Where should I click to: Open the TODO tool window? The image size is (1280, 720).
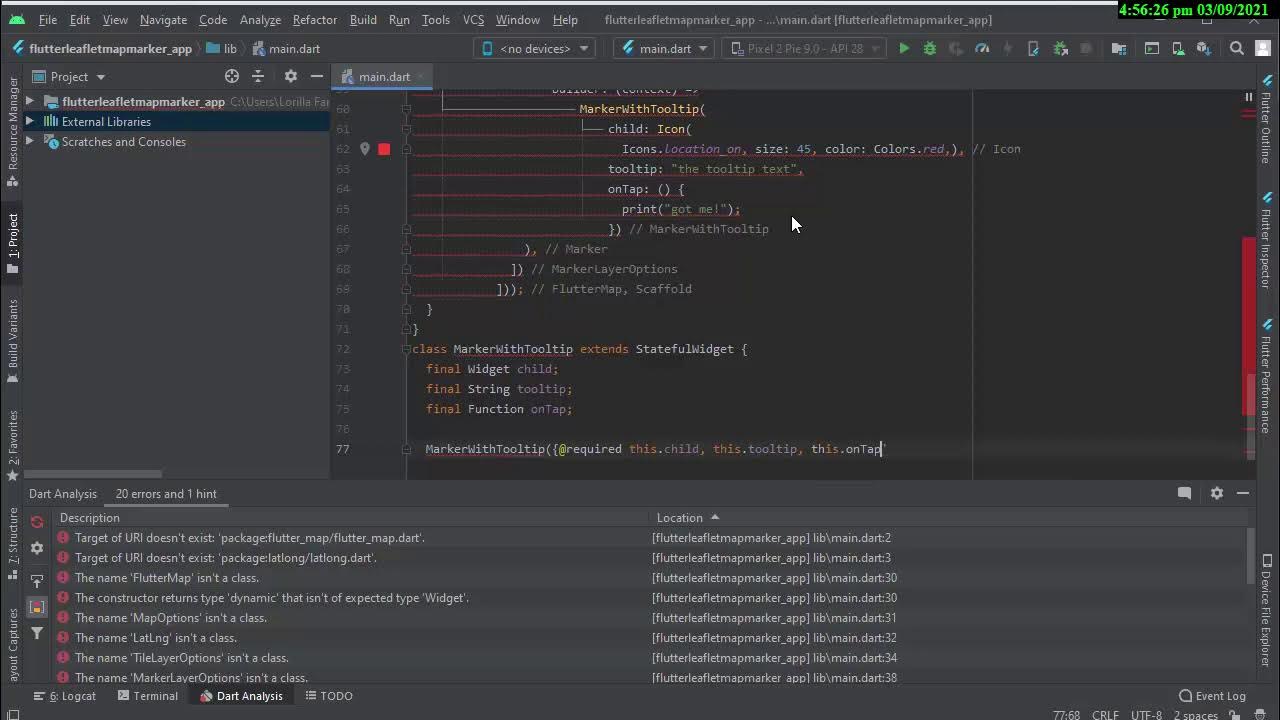pyautogui.click(x=329, y=696)
